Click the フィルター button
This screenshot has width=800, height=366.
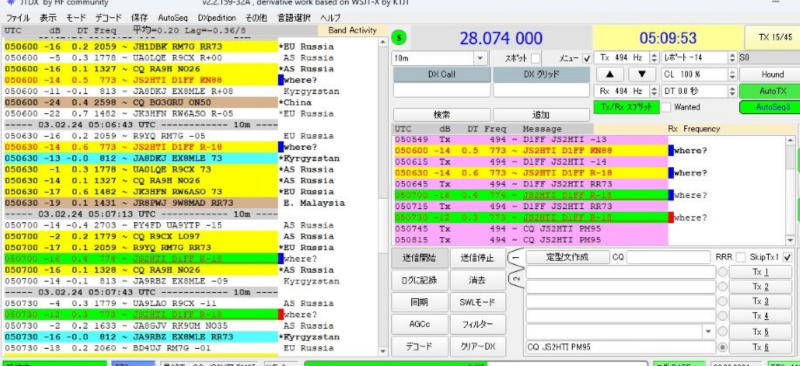coord(478,324)
